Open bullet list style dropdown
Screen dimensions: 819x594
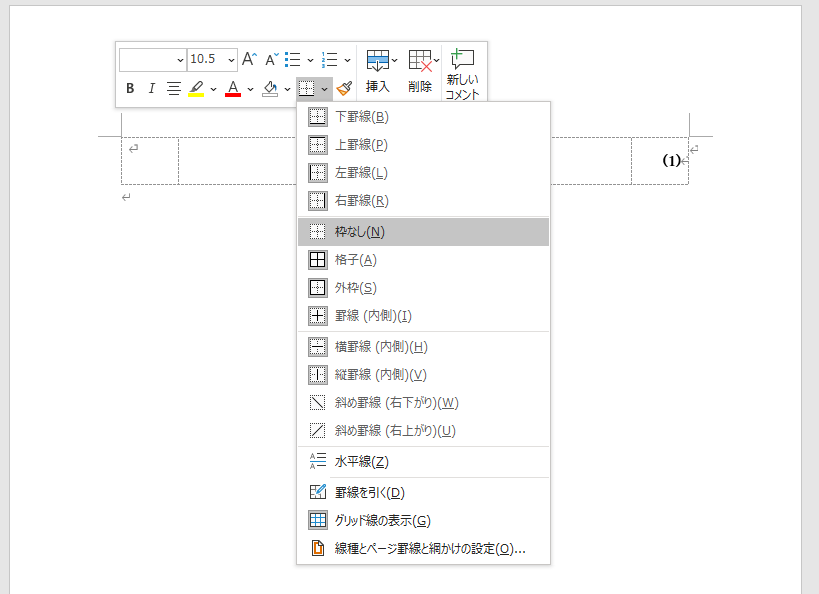tap(310, 60)
